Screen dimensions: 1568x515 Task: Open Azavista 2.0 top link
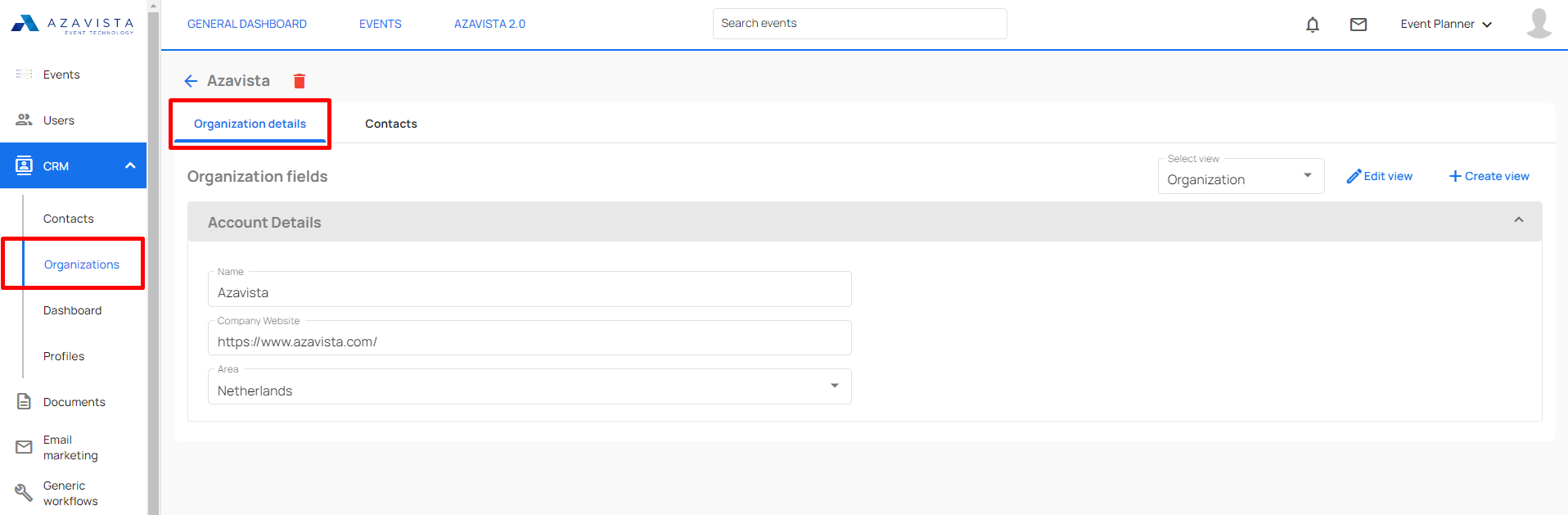pos(489,24)
